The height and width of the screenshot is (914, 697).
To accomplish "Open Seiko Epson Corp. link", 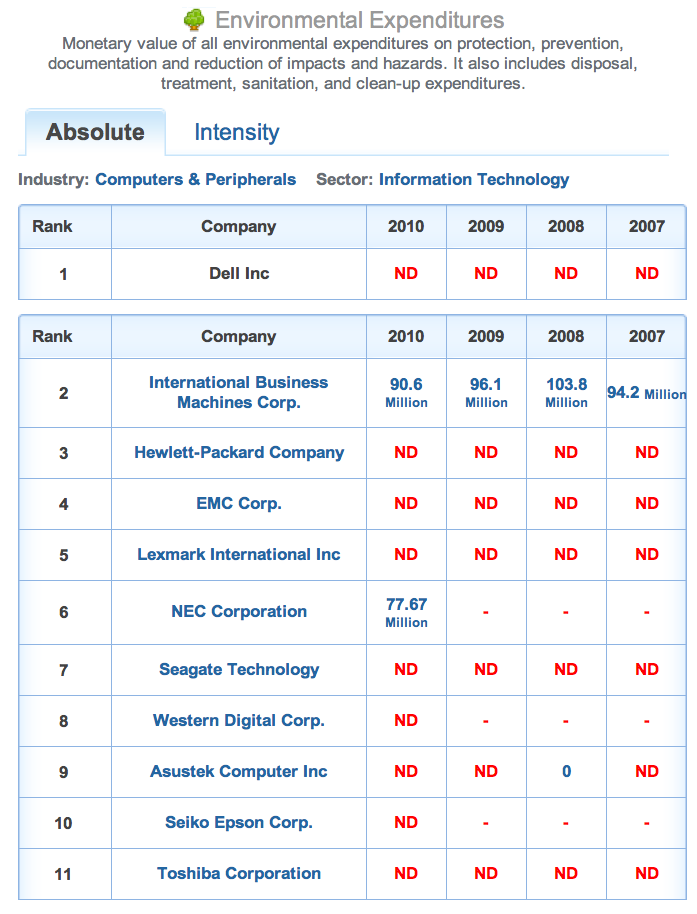I will (x=239, y=822).
